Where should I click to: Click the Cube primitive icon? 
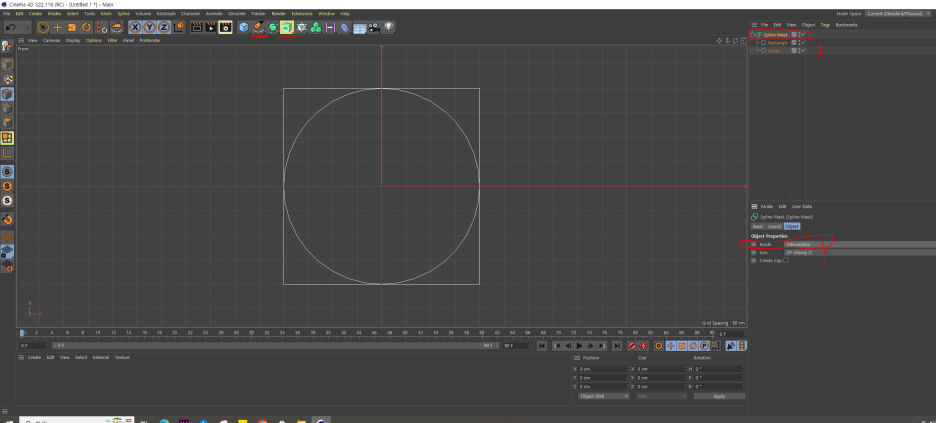coord(244,27)
